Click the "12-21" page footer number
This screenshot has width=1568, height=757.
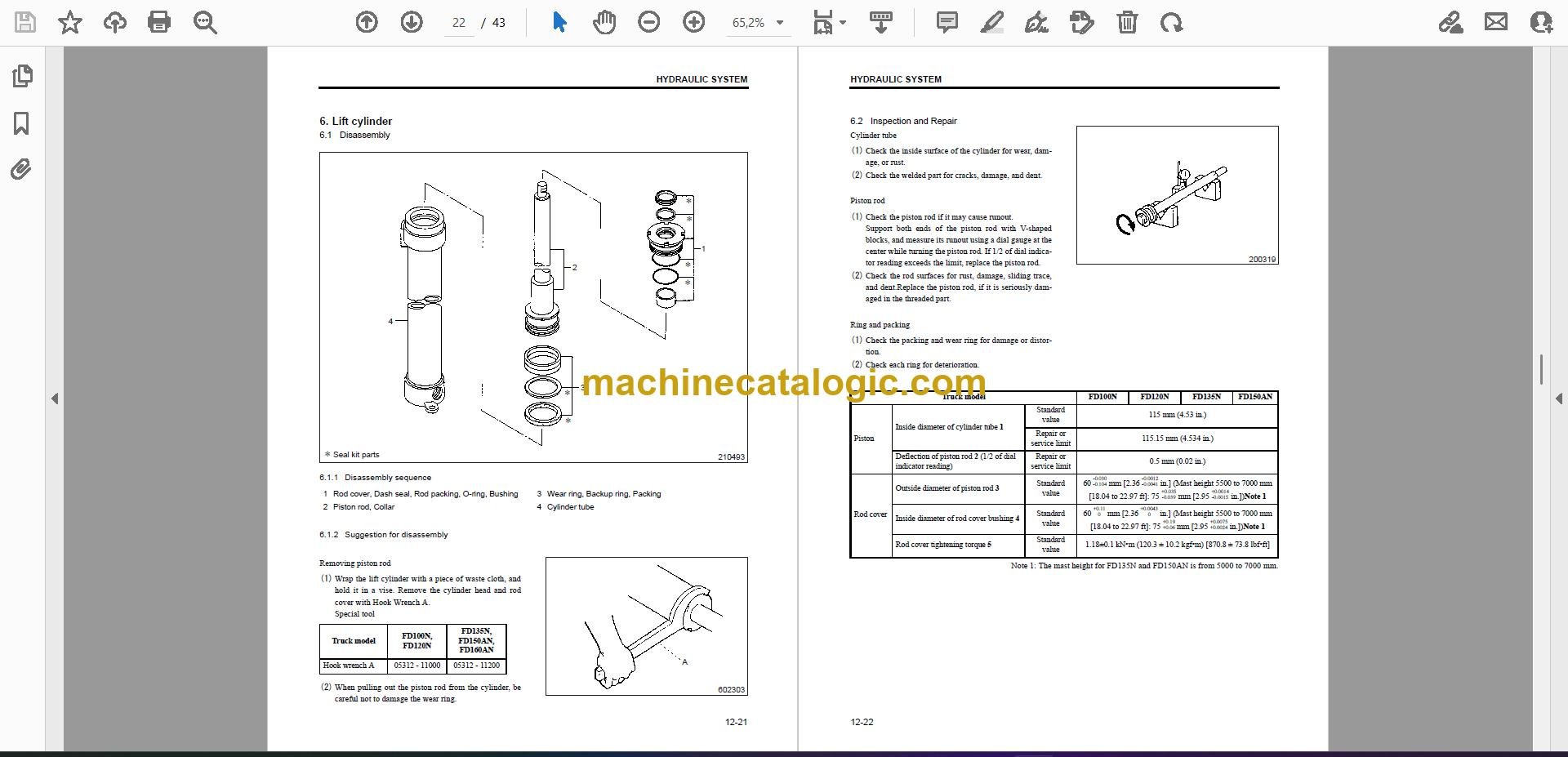pos(736,722)
